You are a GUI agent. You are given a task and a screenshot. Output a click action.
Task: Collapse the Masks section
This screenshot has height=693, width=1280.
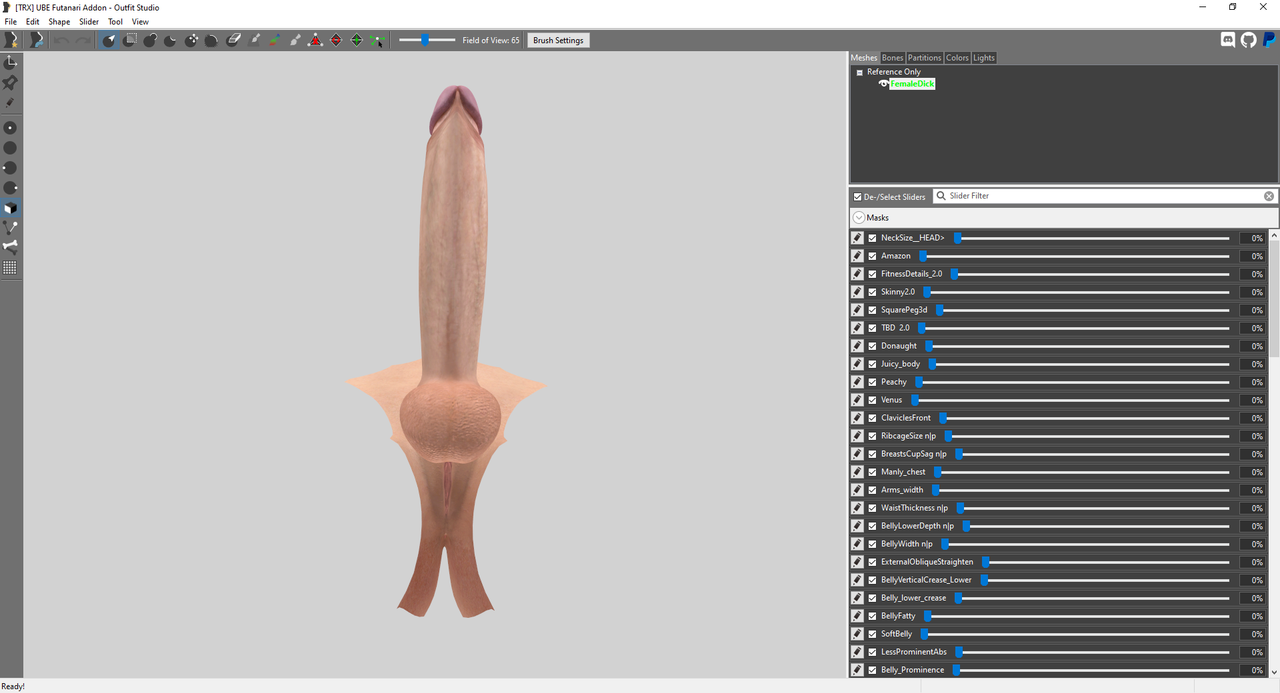[859, 217]
